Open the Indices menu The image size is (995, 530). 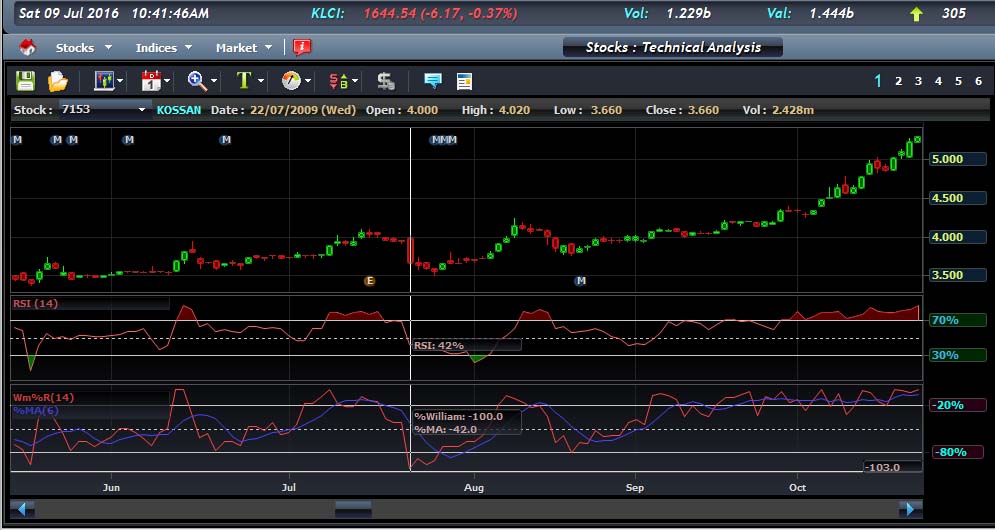pos(156,48)
